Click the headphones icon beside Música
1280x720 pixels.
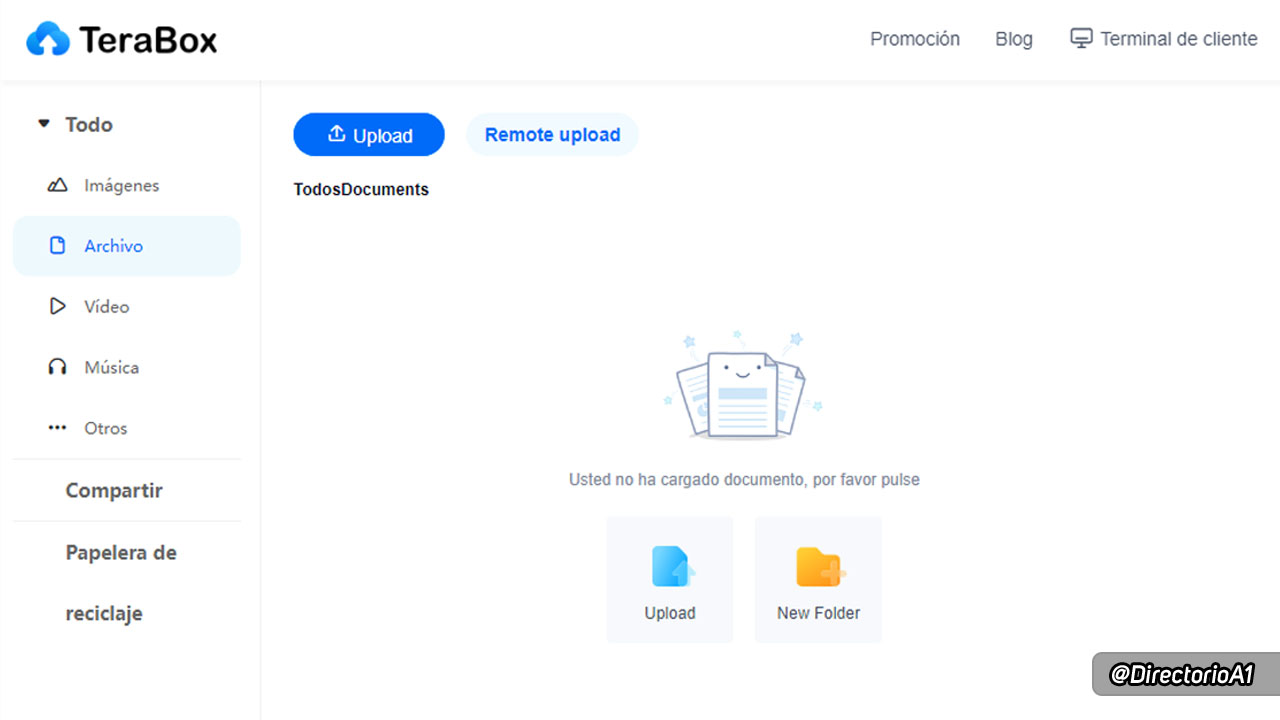pyautogui.click(x=57, y=367)
